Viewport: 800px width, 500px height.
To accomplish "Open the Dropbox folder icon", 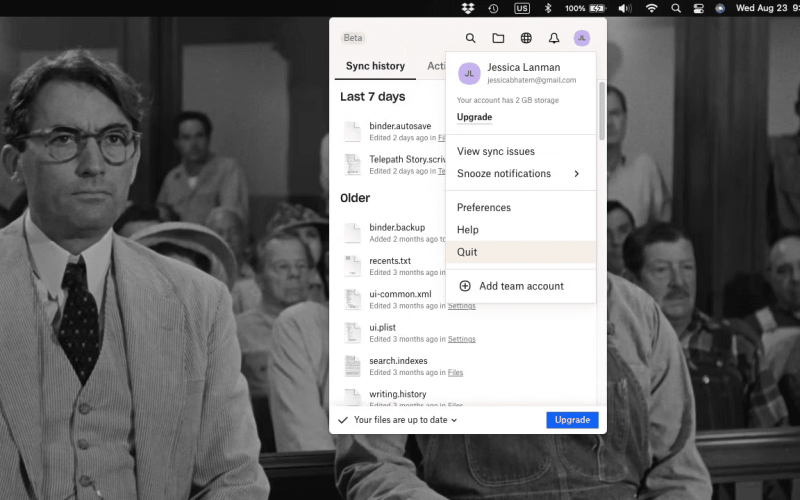I will [498, 38].
